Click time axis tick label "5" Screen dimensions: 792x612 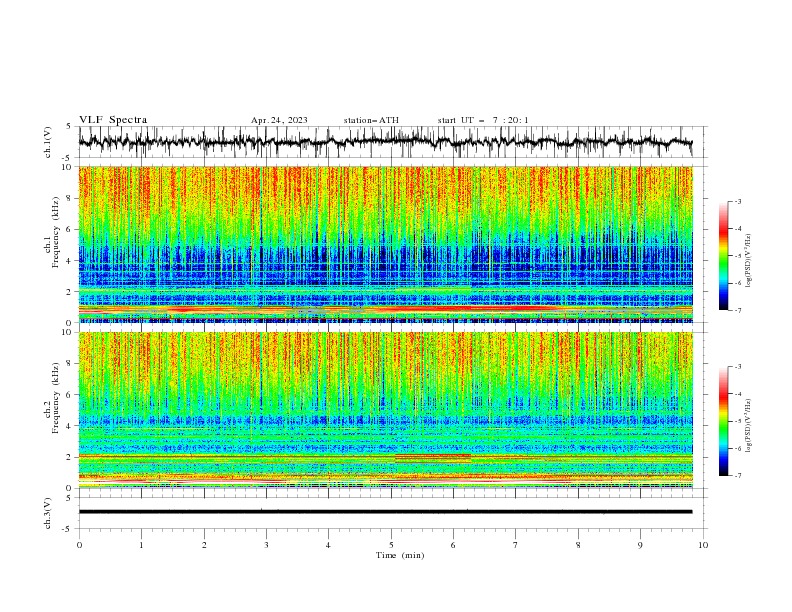pyautogui.click(x=391, y=545)
